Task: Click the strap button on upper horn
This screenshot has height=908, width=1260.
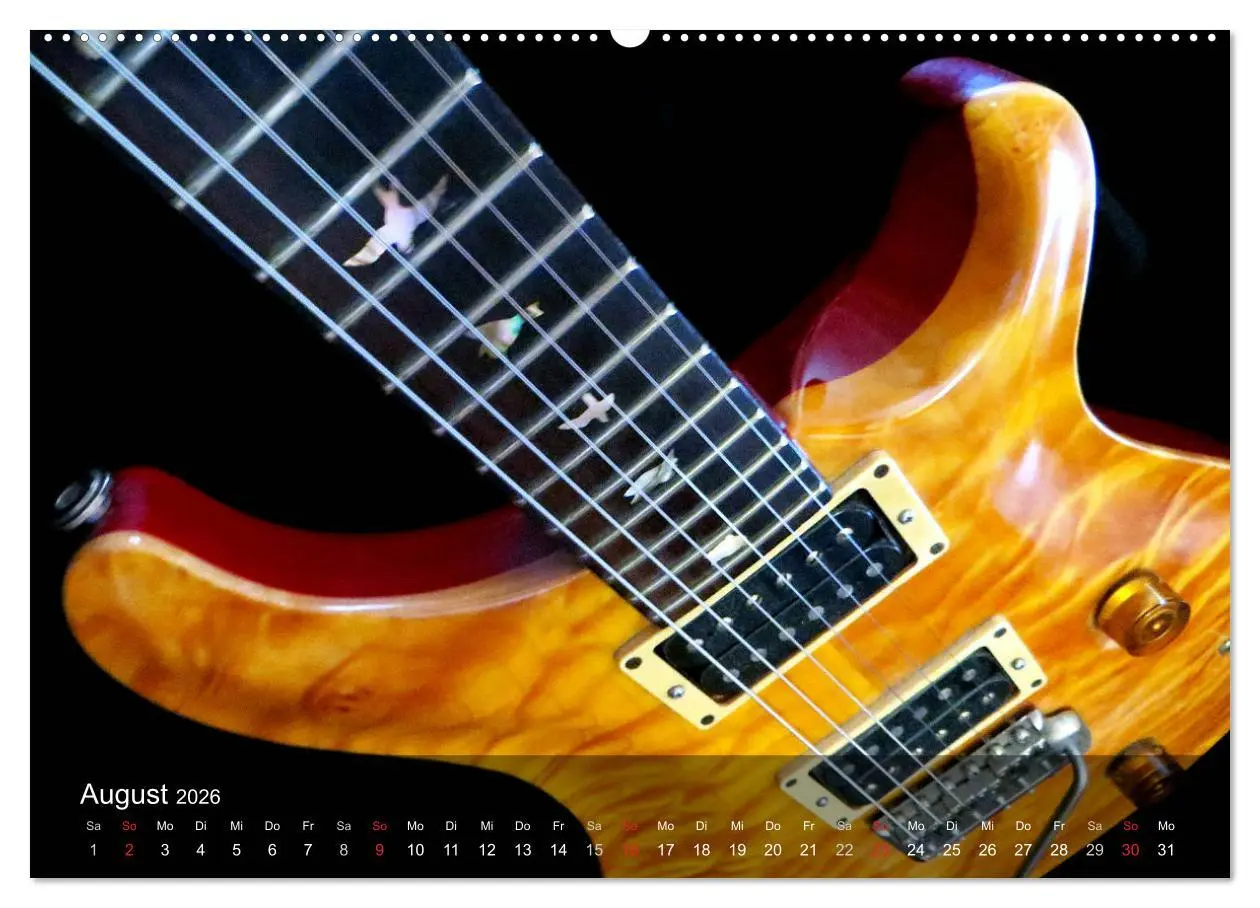Action: pos(84,498)
